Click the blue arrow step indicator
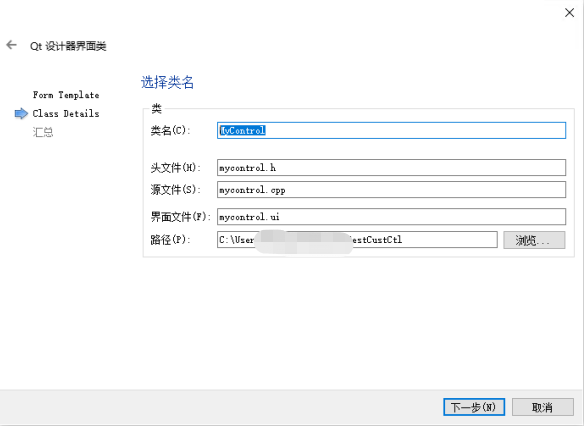584x427 pixels. coord(21,113)
